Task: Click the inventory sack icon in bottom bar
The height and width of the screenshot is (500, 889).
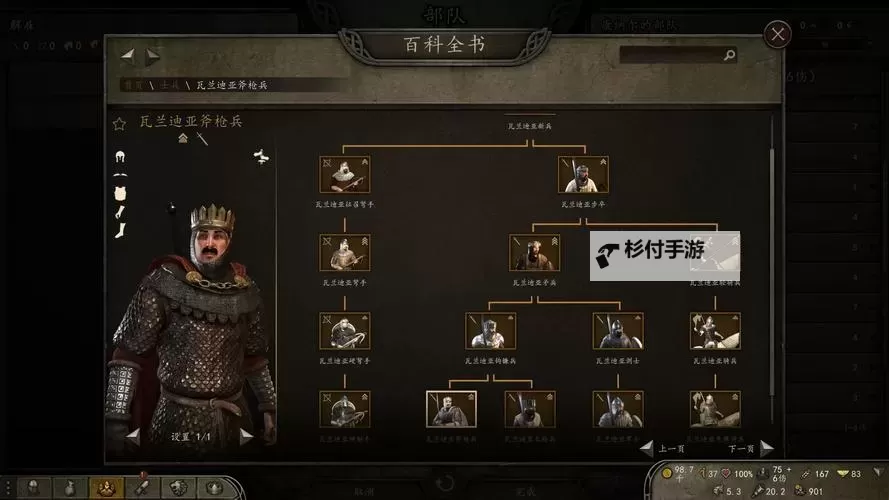Action: (69, 488)
